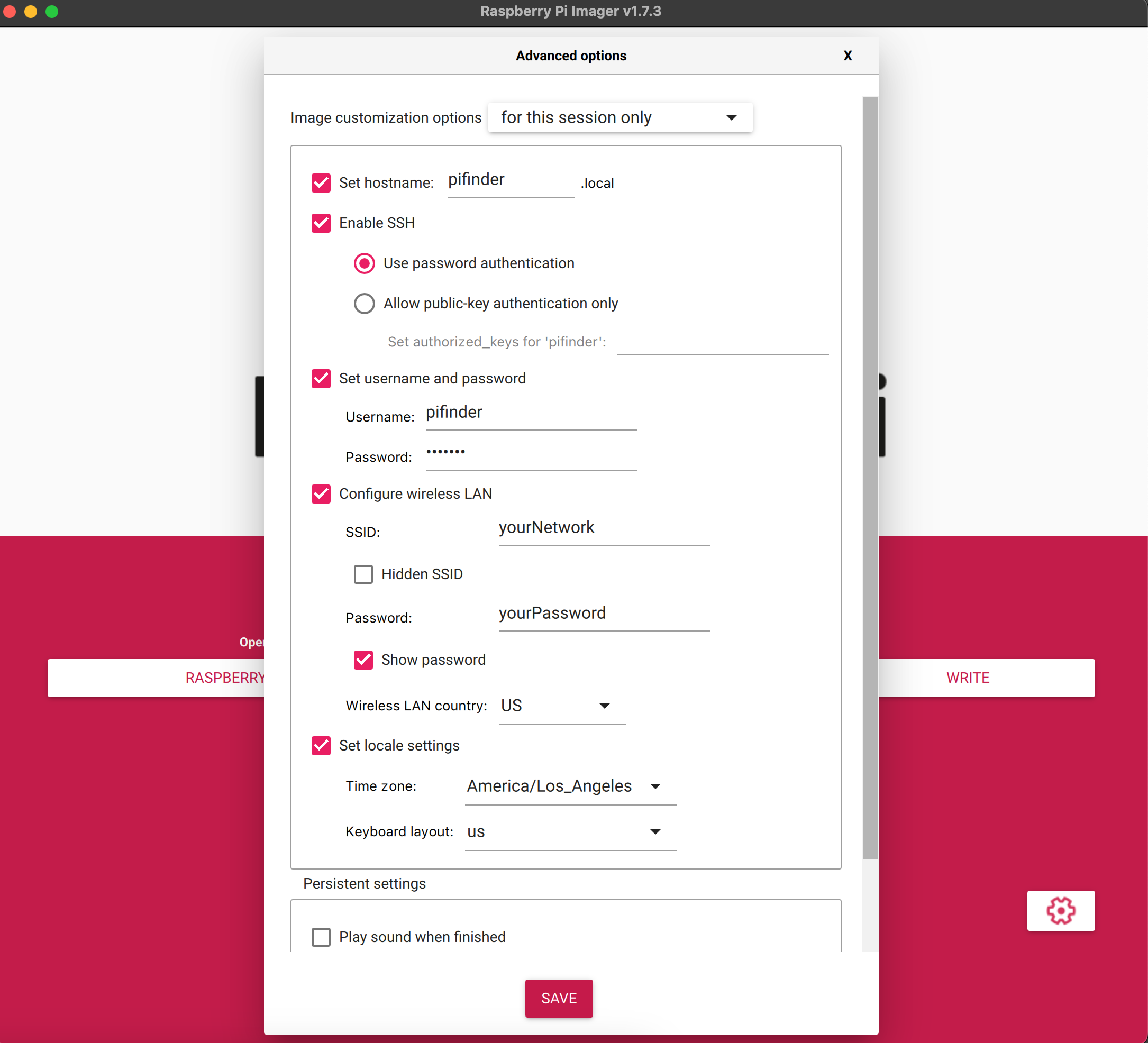Click the Advanced options title text

pyautogui.click(x=571, y=56)
